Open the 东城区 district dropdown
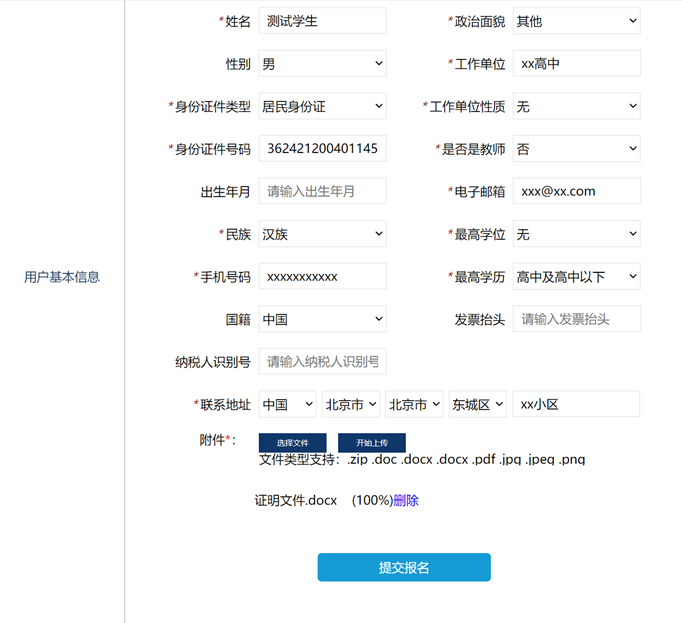 [478, 404]
